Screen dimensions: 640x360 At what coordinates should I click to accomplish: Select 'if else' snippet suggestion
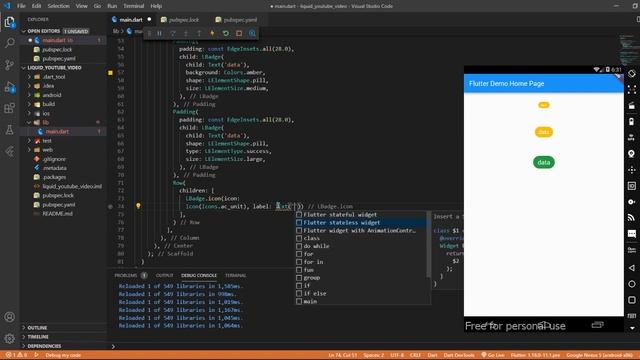(x=361, y=293)
